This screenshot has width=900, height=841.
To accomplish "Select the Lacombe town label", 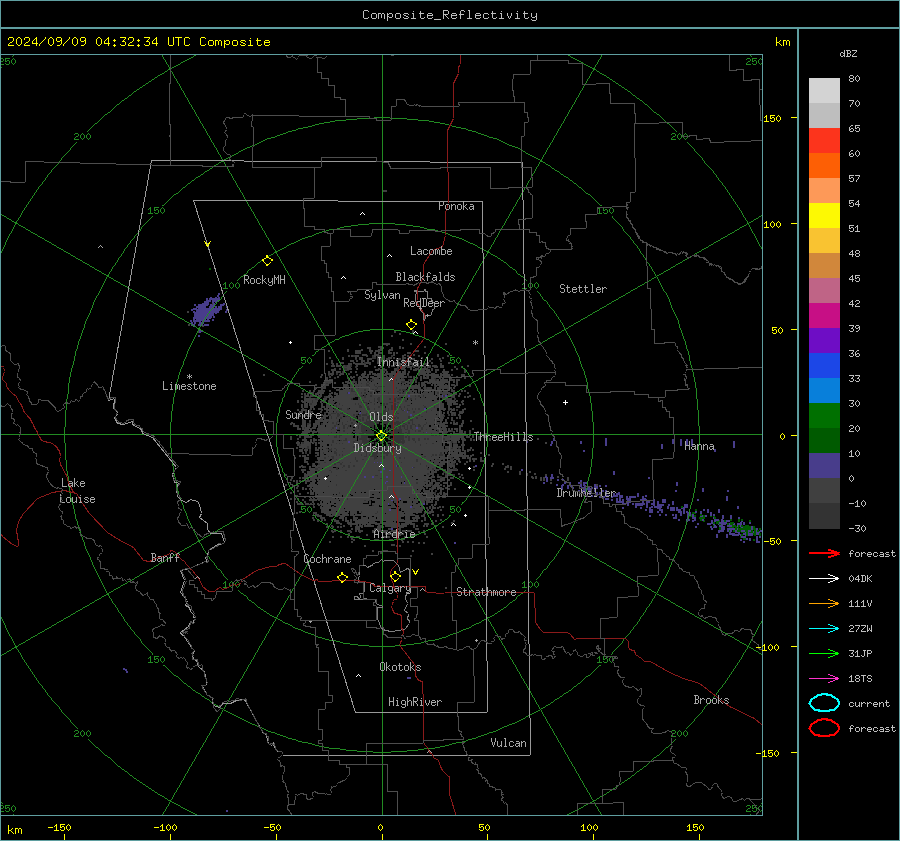I will pyautogui.click(x=431, y=251).
